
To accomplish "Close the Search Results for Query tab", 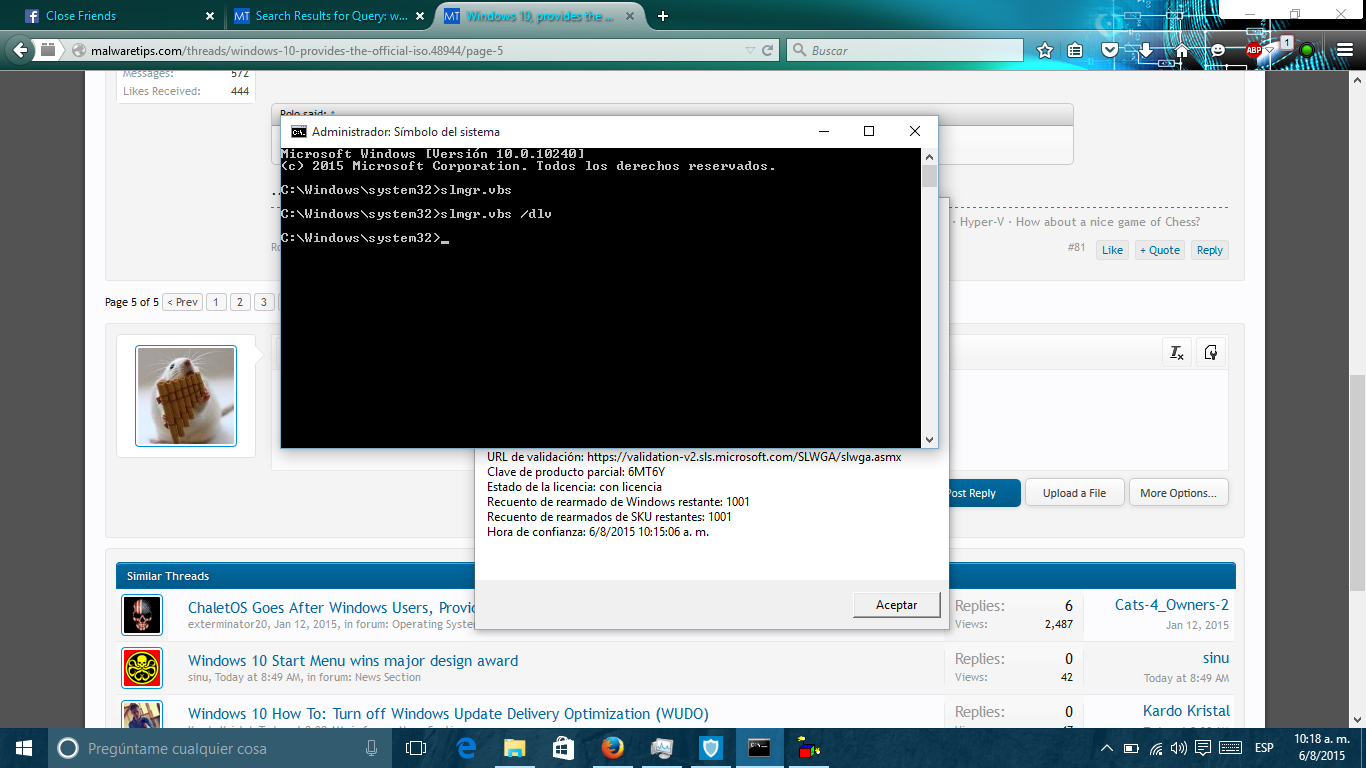I will tap(419, 16).
